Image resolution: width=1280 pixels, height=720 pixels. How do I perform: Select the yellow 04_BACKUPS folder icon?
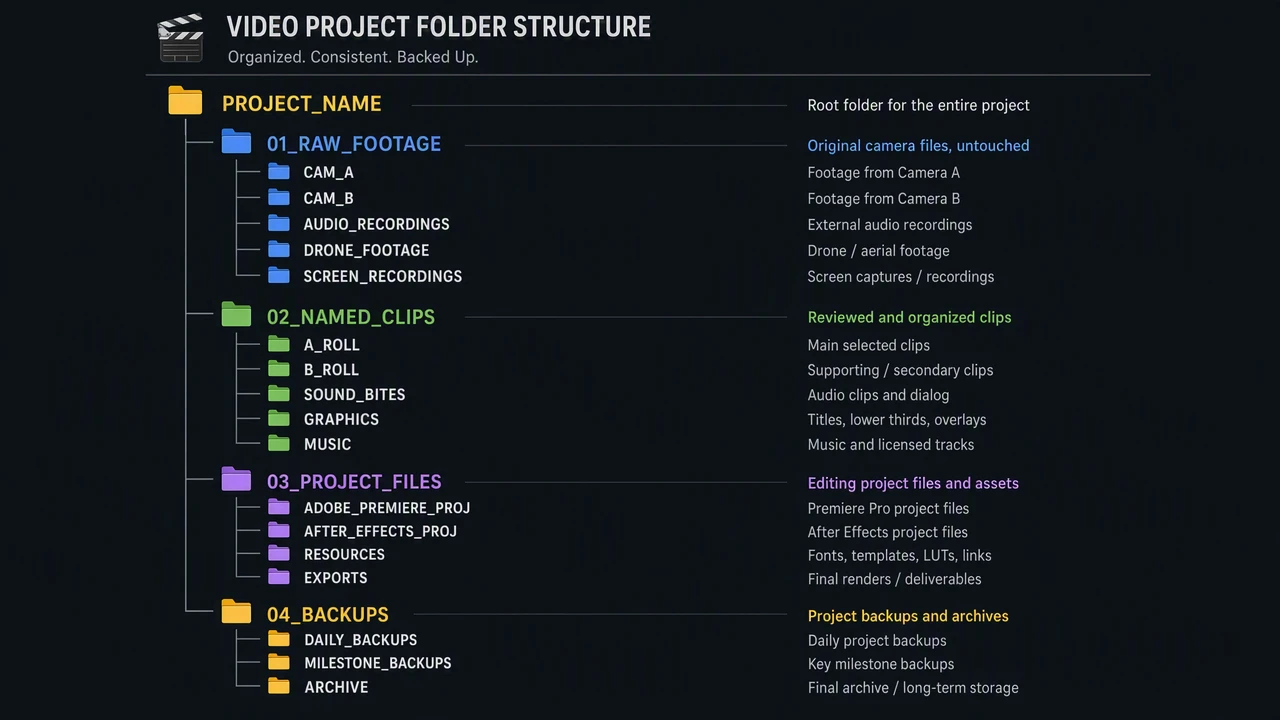coord(236,611)
